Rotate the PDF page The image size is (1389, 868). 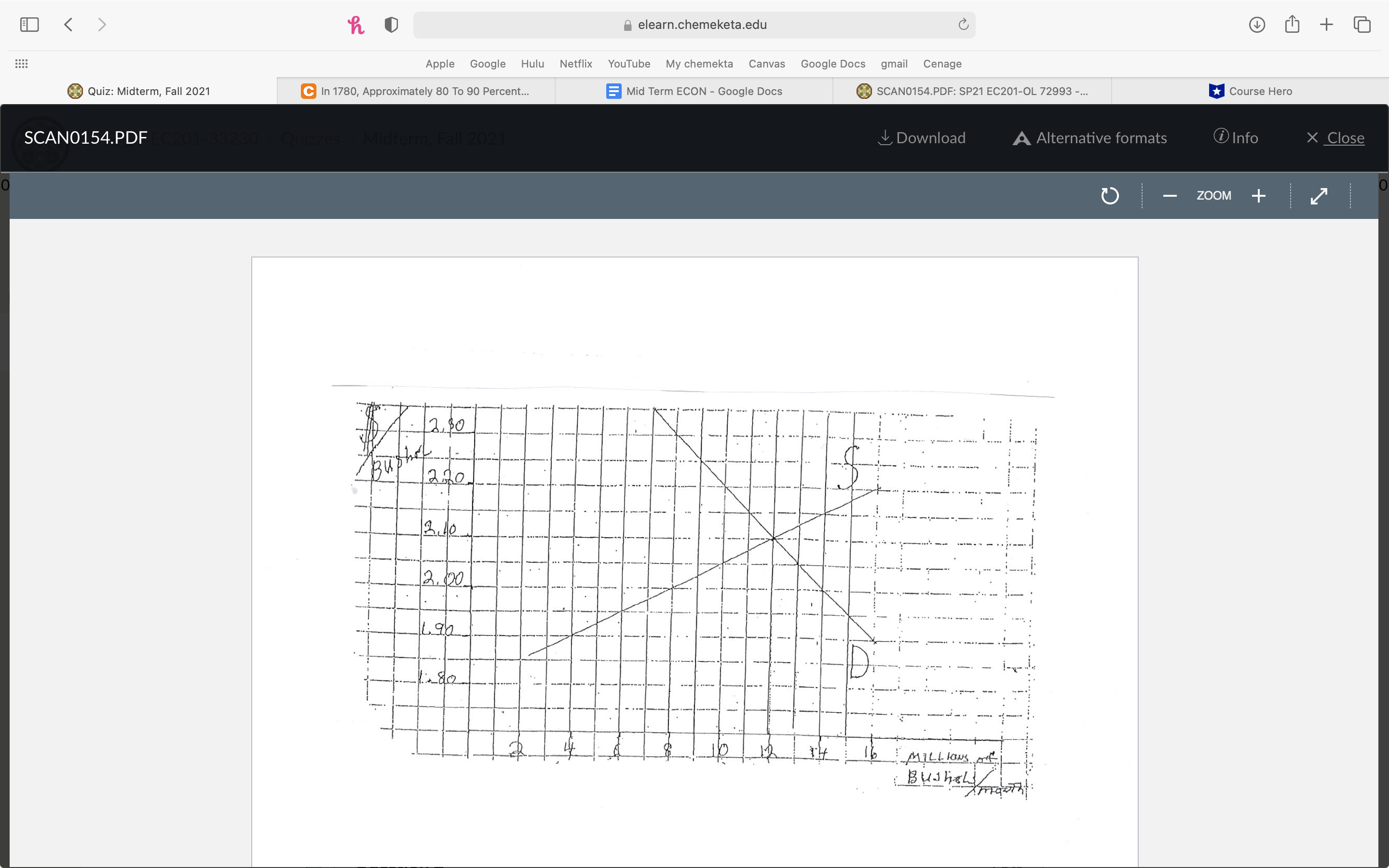click(1109, 195)
